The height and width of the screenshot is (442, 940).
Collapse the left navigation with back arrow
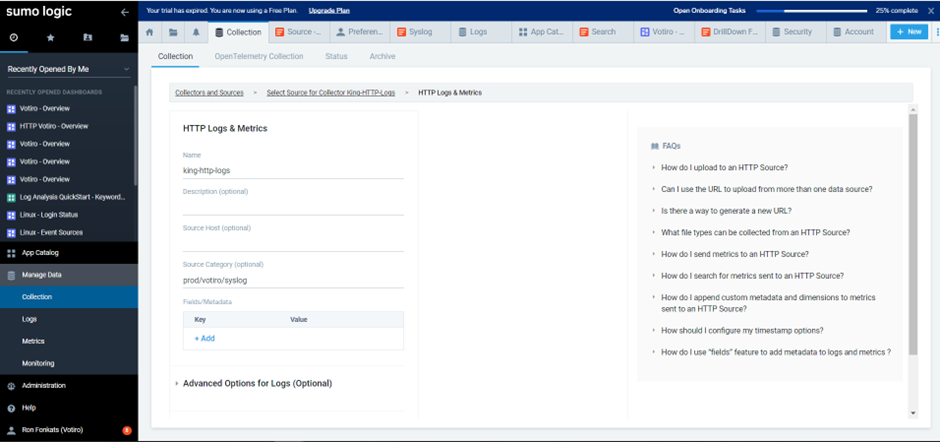point(124,11)
